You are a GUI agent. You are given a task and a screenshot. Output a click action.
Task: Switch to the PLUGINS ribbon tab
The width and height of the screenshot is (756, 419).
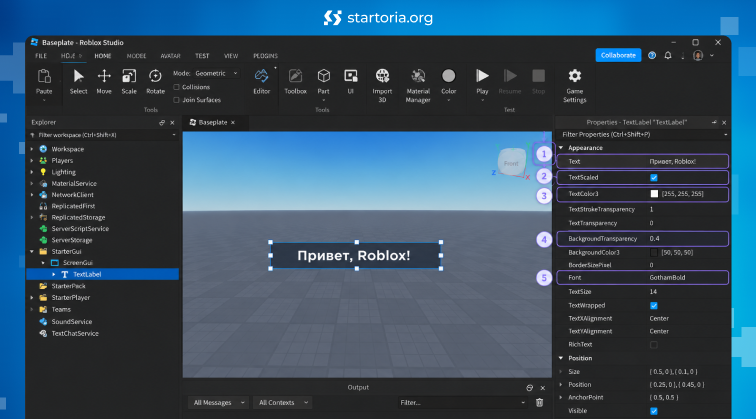[265, 56]
